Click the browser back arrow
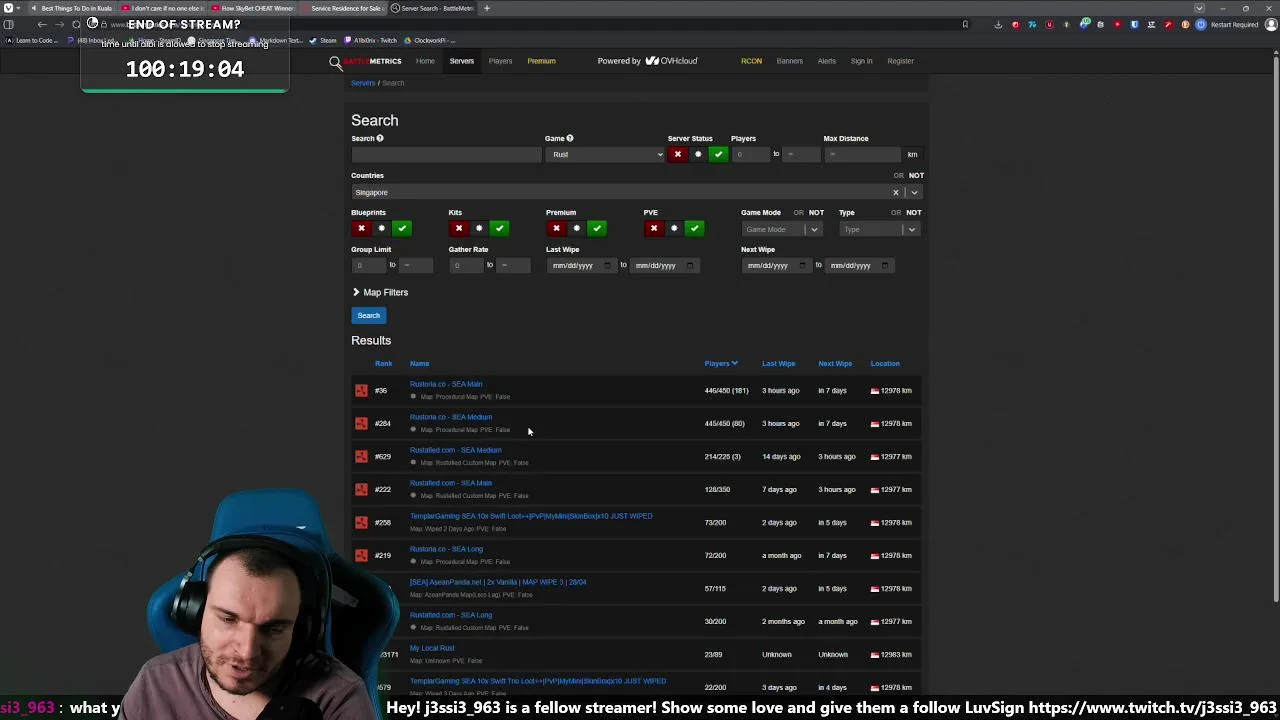This screenshot has width=1280, height=720. 42,24
